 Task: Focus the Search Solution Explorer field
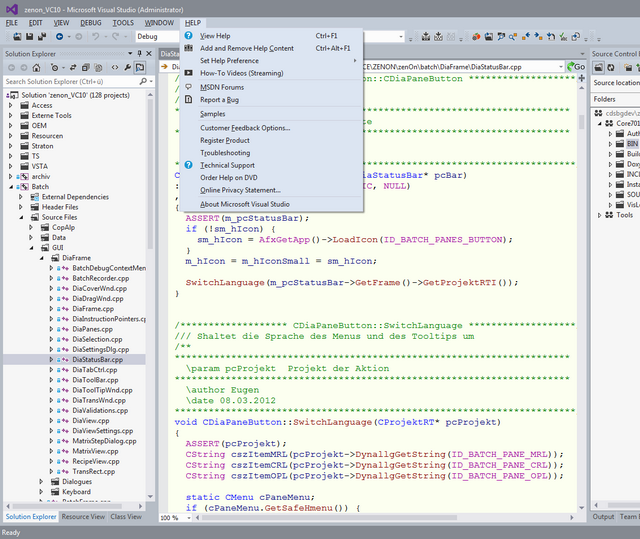pos(71,82)
